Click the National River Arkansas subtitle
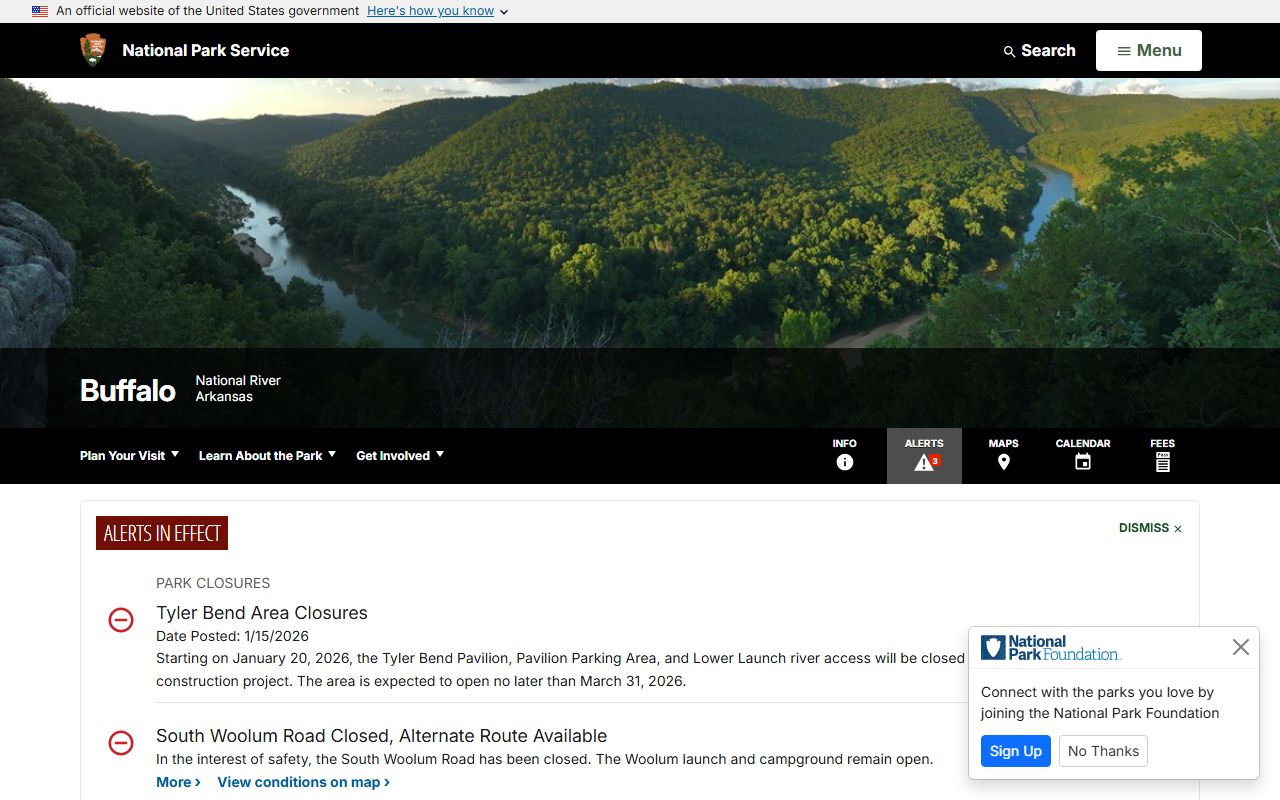 coord(238,388)
